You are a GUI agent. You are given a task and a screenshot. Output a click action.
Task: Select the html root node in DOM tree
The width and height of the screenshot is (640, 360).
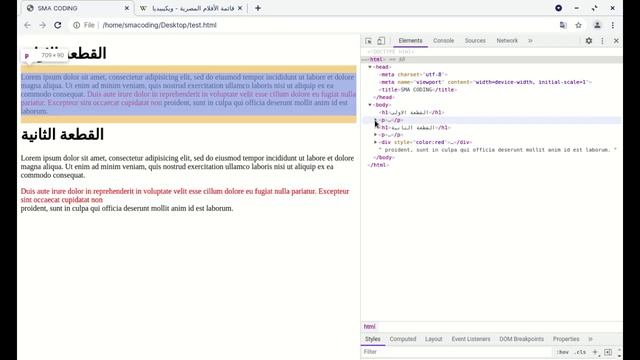point(491,60)
